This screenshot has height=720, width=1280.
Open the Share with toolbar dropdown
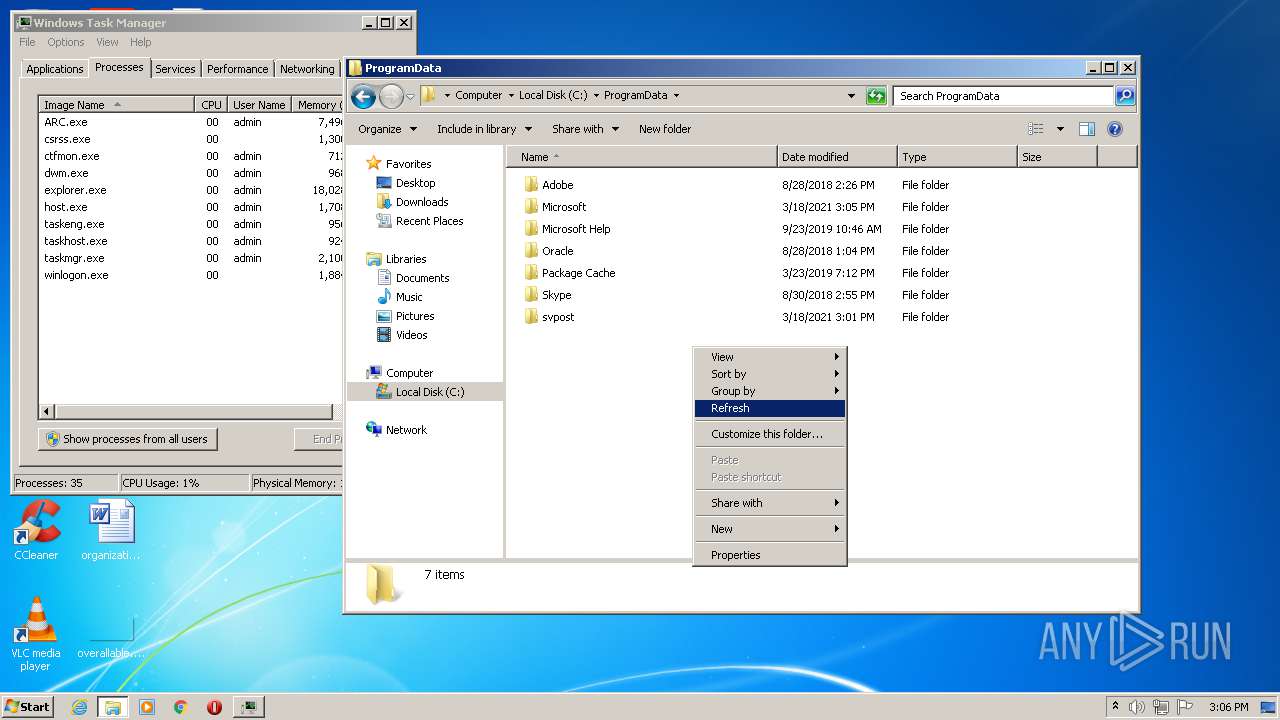pyautogui.click(x=585, y=129)
